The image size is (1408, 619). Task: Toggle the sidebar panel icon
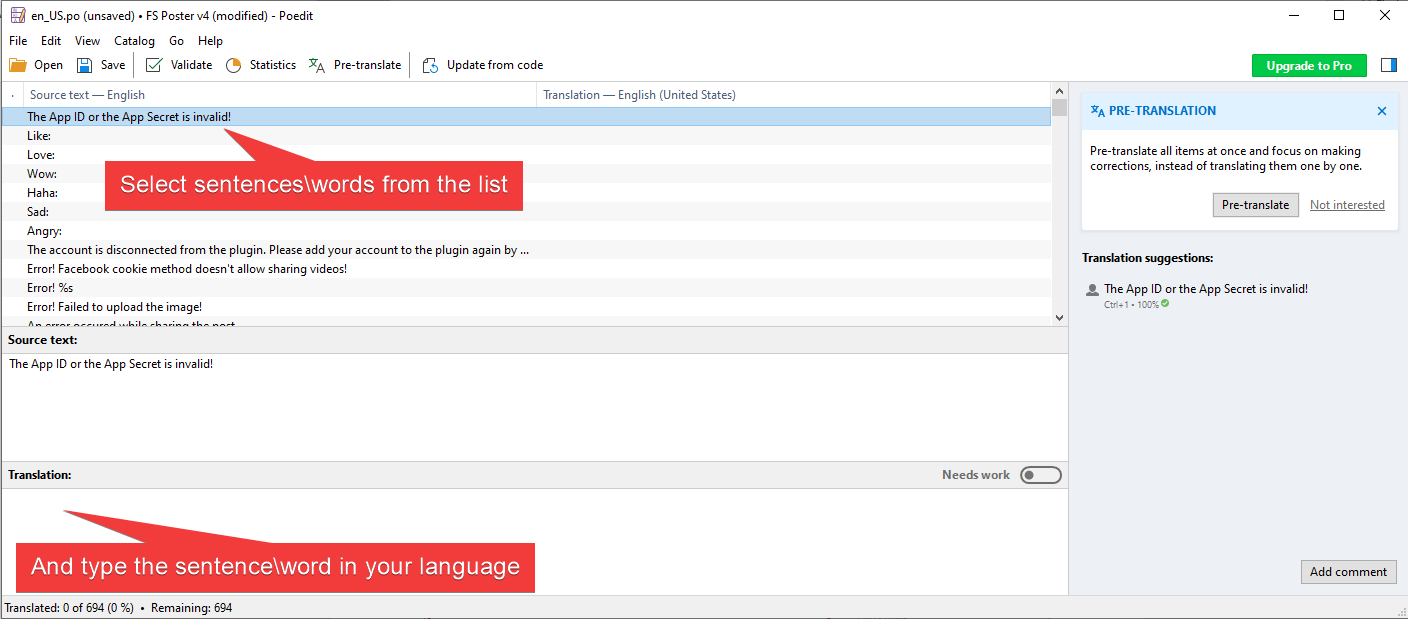tap(1388, 65)
